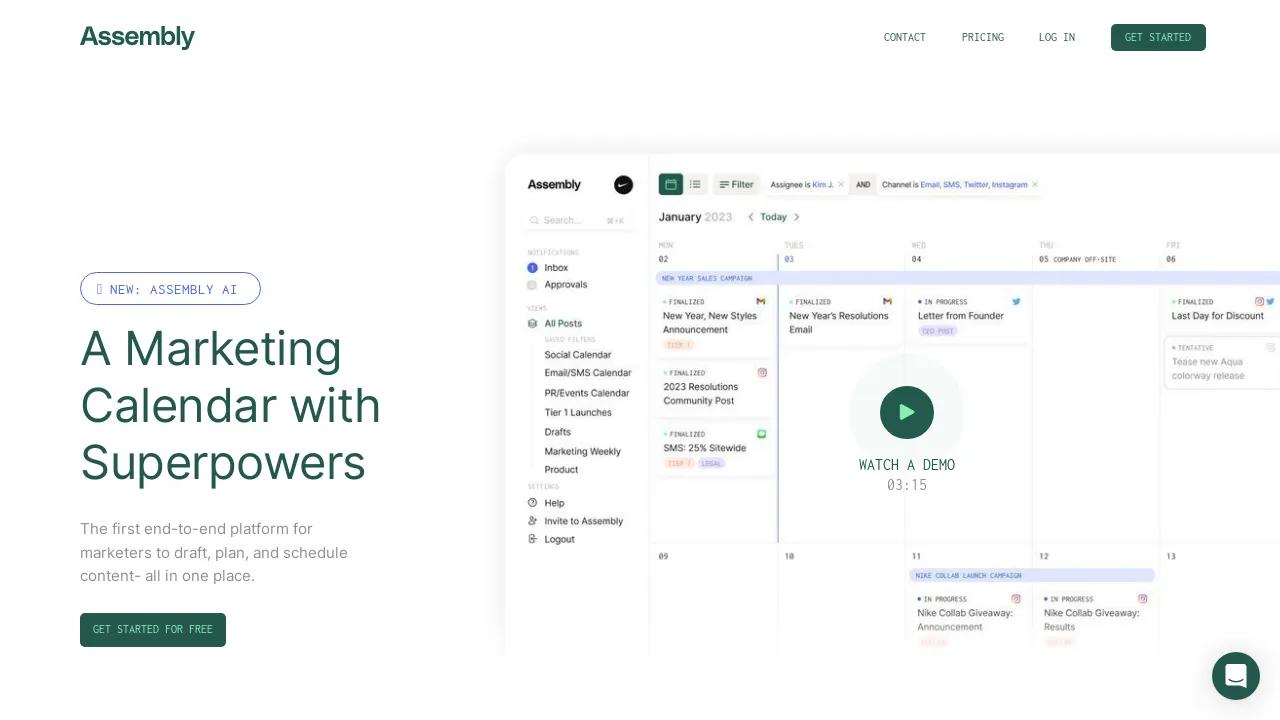Click the Nike logo avatar in sidebar
This screenshot has width=1280, height=720.
click(x=623, y=185)
